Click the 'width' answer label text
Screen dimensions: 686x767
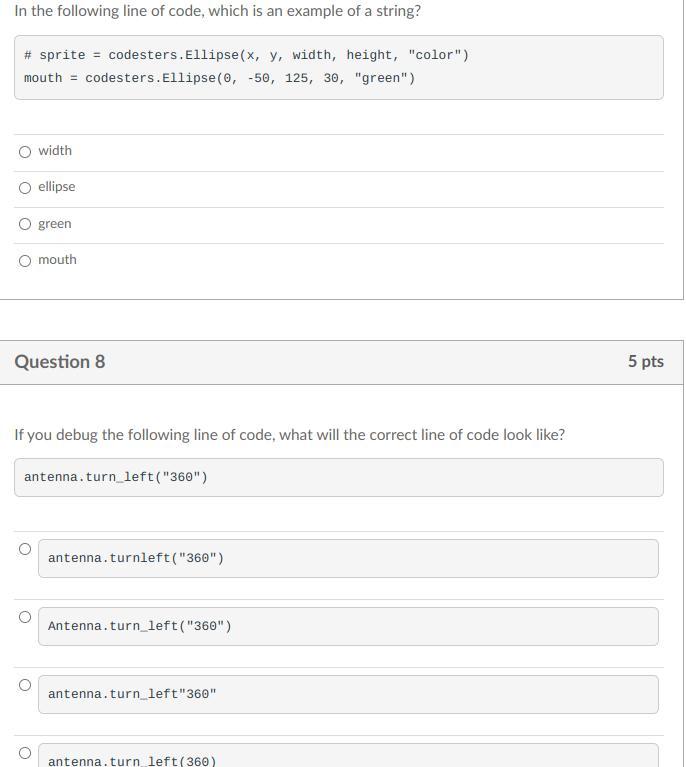(55, 151)
